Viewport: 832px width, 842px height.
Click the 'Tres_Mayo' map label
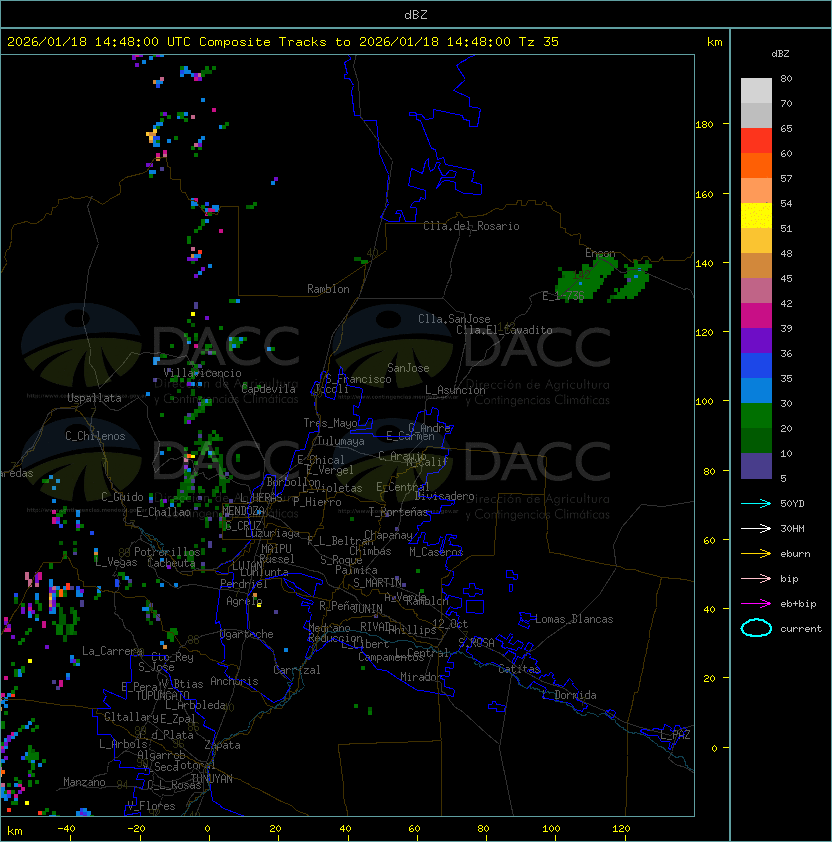coord(330,423)
